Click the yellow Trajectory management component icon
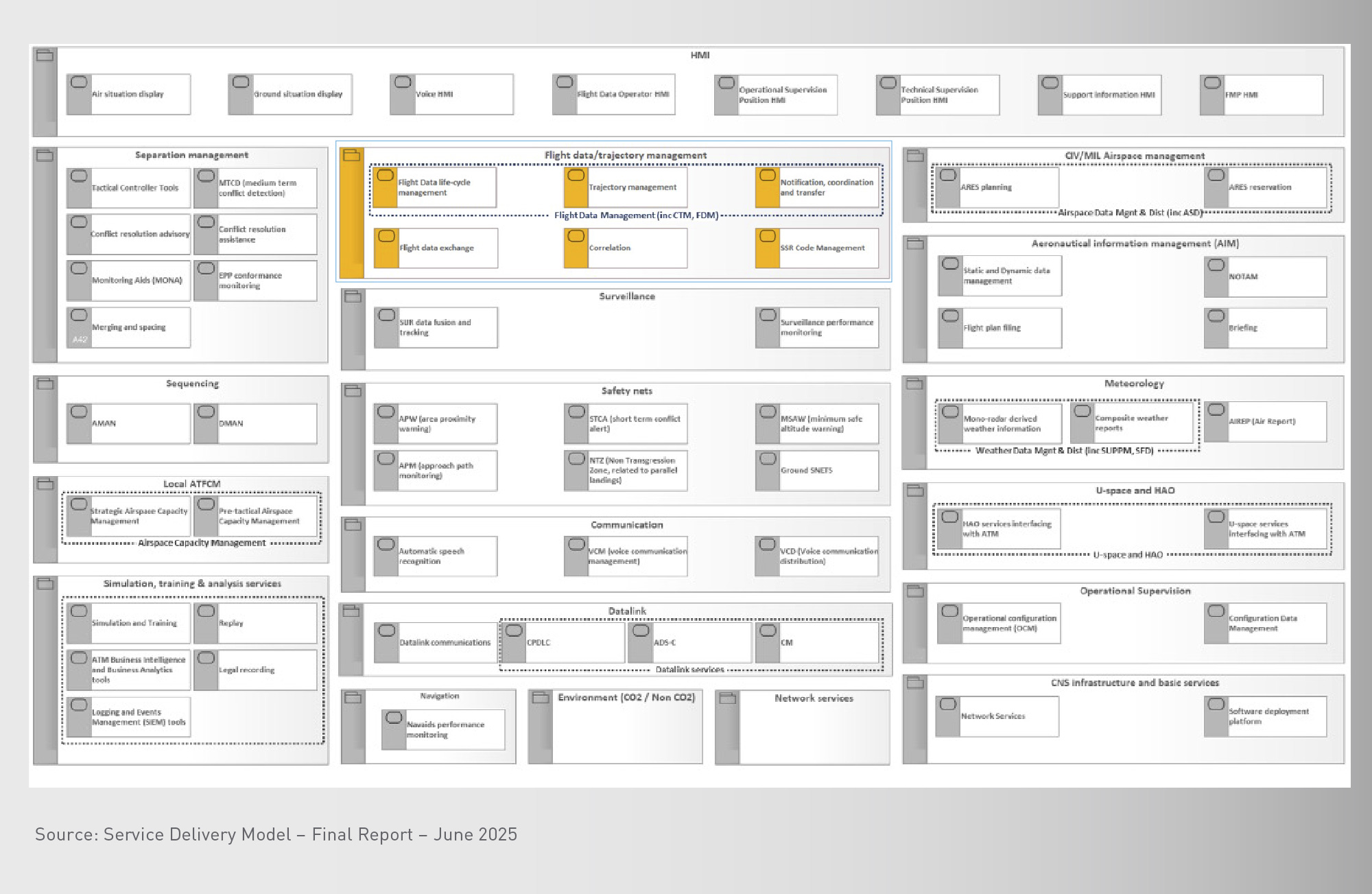Viewport: 1372px width, 894px height. [x=576, y=175]
